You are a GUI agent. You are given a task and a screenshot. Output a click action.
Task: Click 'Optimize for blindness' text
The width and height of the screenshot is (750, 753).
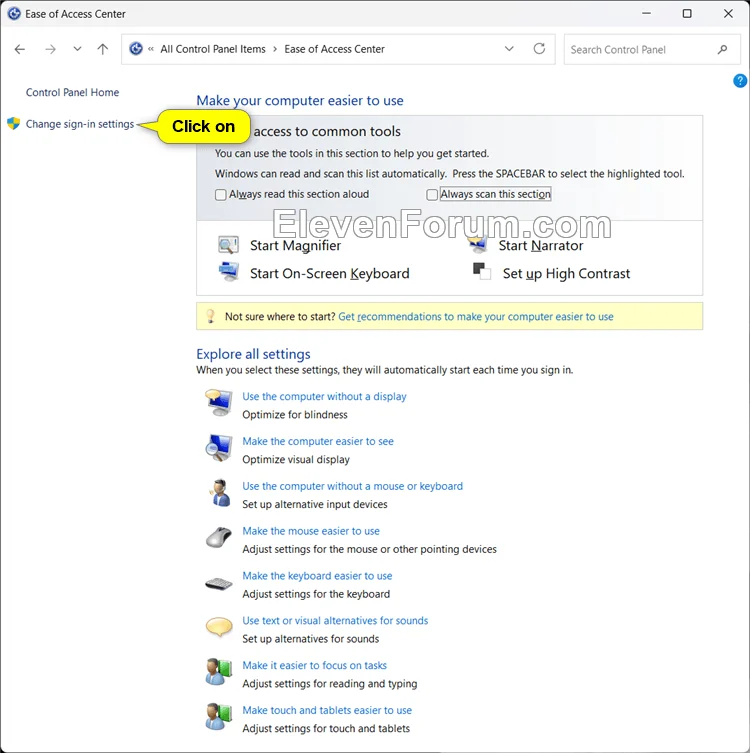coord(295,414)
